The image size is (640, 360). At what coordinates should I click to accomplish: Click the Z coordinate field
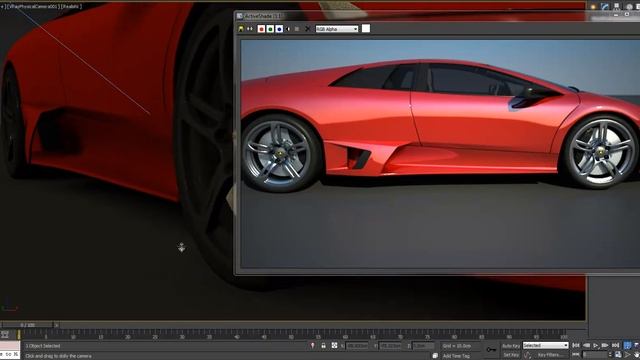(424, 346)
